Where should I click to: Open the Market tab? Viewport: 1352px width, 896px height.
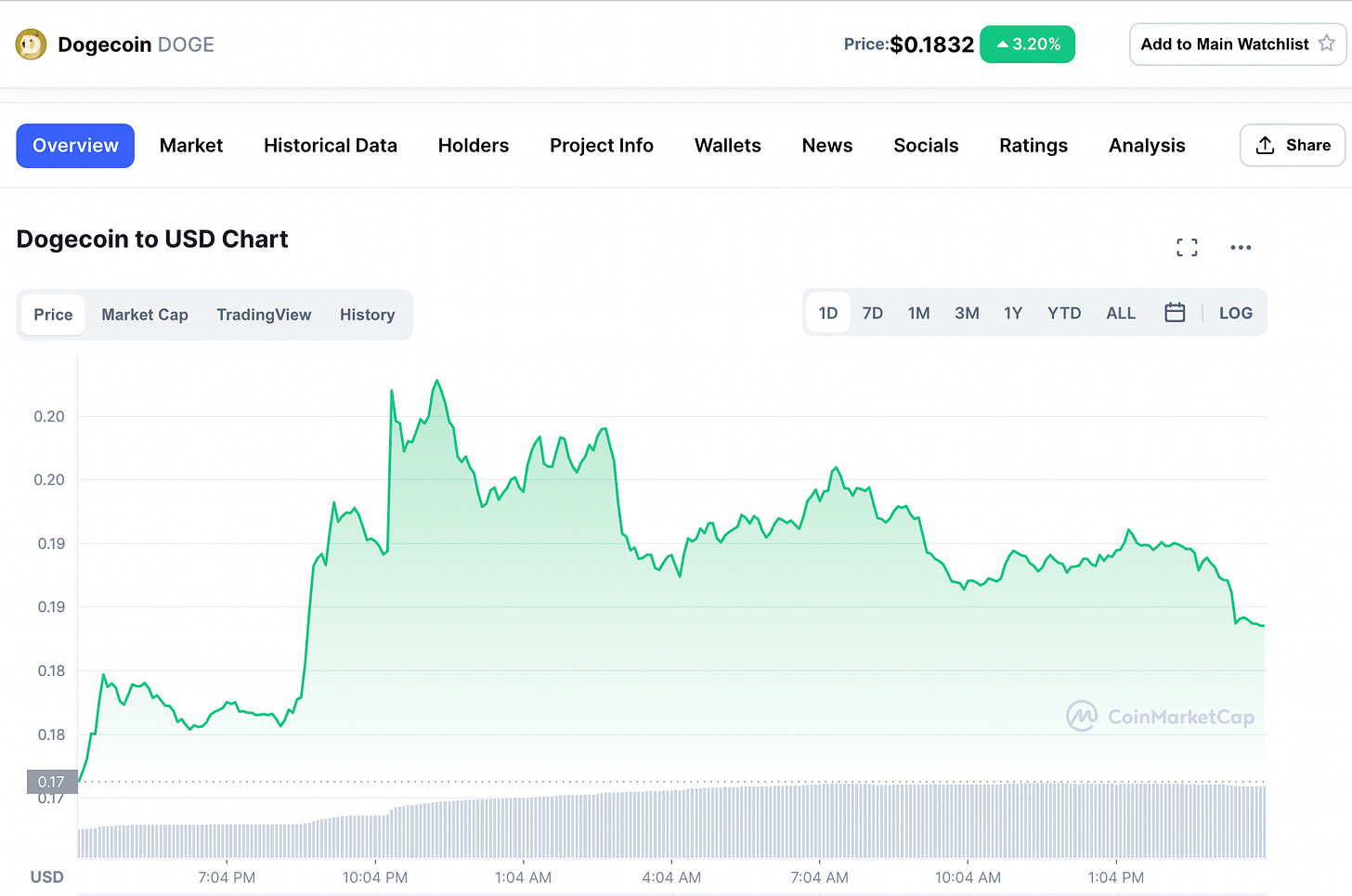tap(191, 146)
